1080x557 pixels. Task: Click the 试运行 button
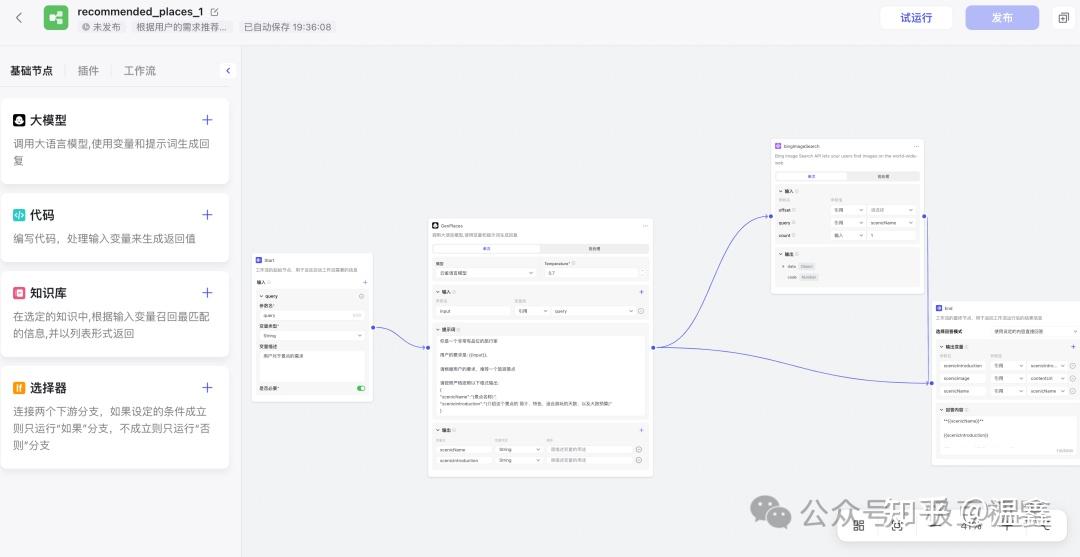coord(915,18)
